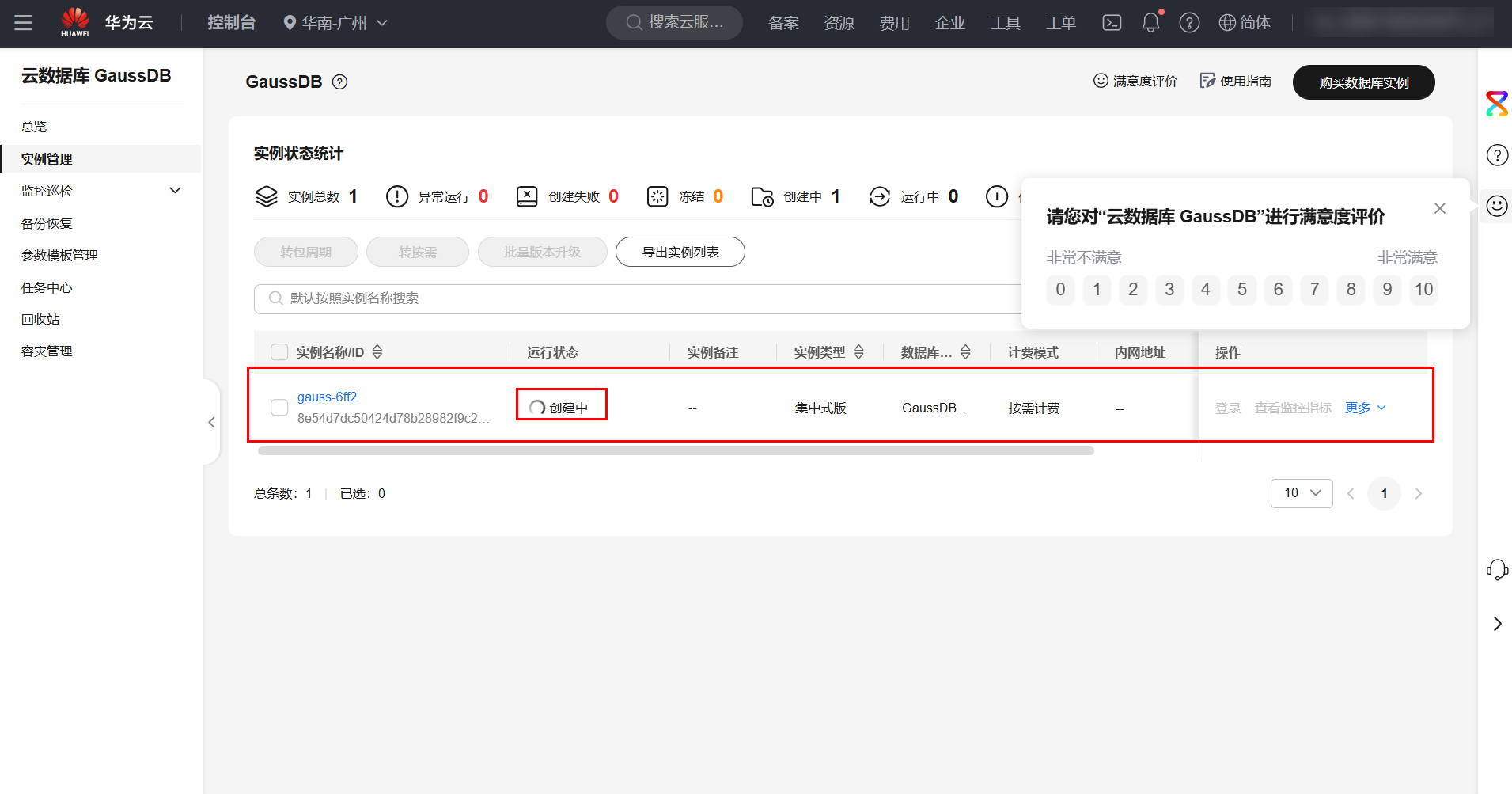Click the horizontal table scrollbar
Screen dimensions: 1512x794
click(676, 451)
